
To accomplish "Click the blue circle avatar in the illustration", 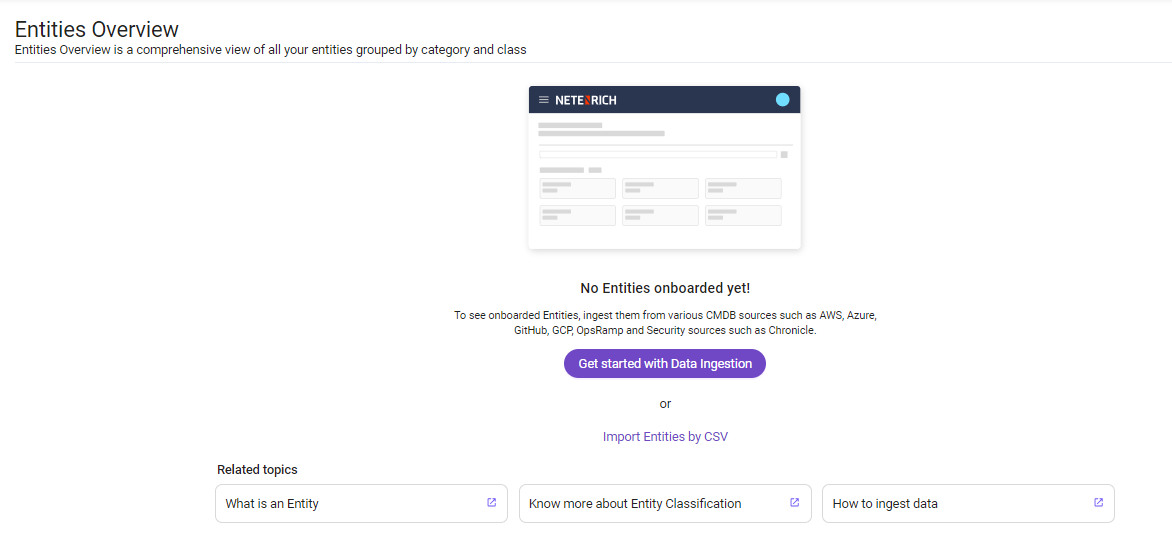I will tap(783, 100).
